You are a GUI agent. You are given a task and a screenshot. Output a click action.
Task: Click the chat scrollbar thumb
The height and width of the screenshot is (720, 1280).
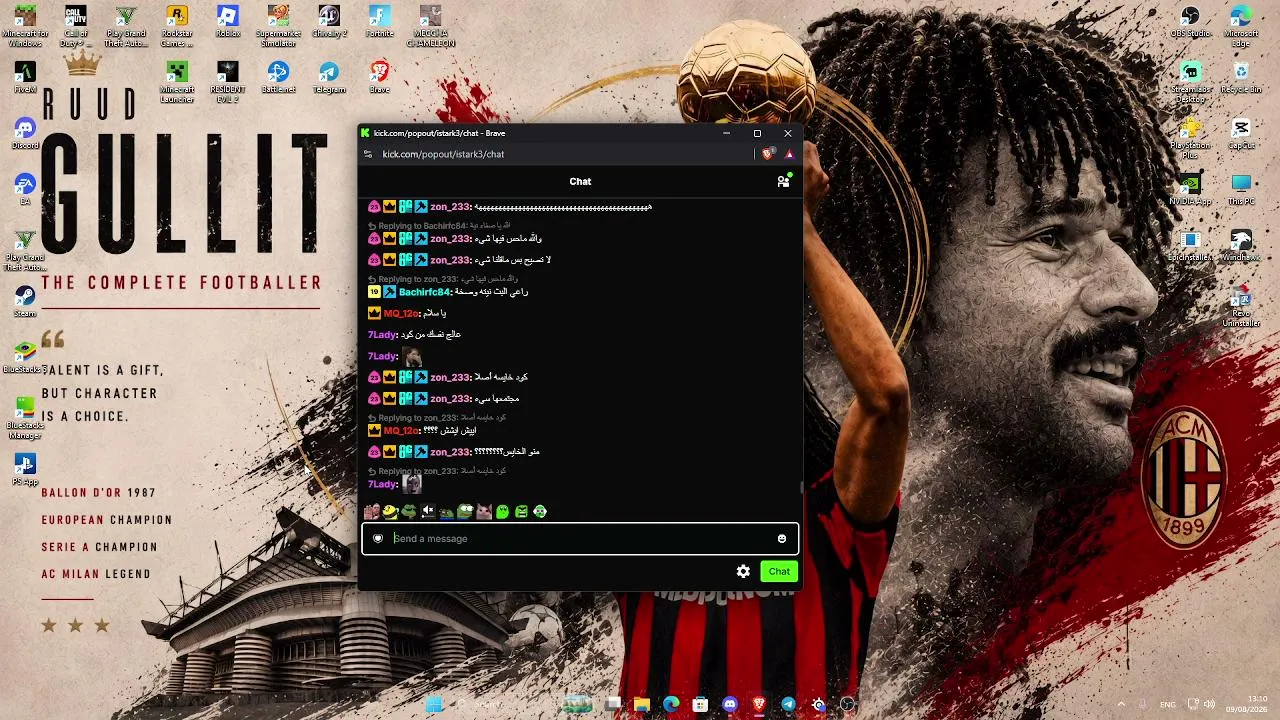pos(800,488)
